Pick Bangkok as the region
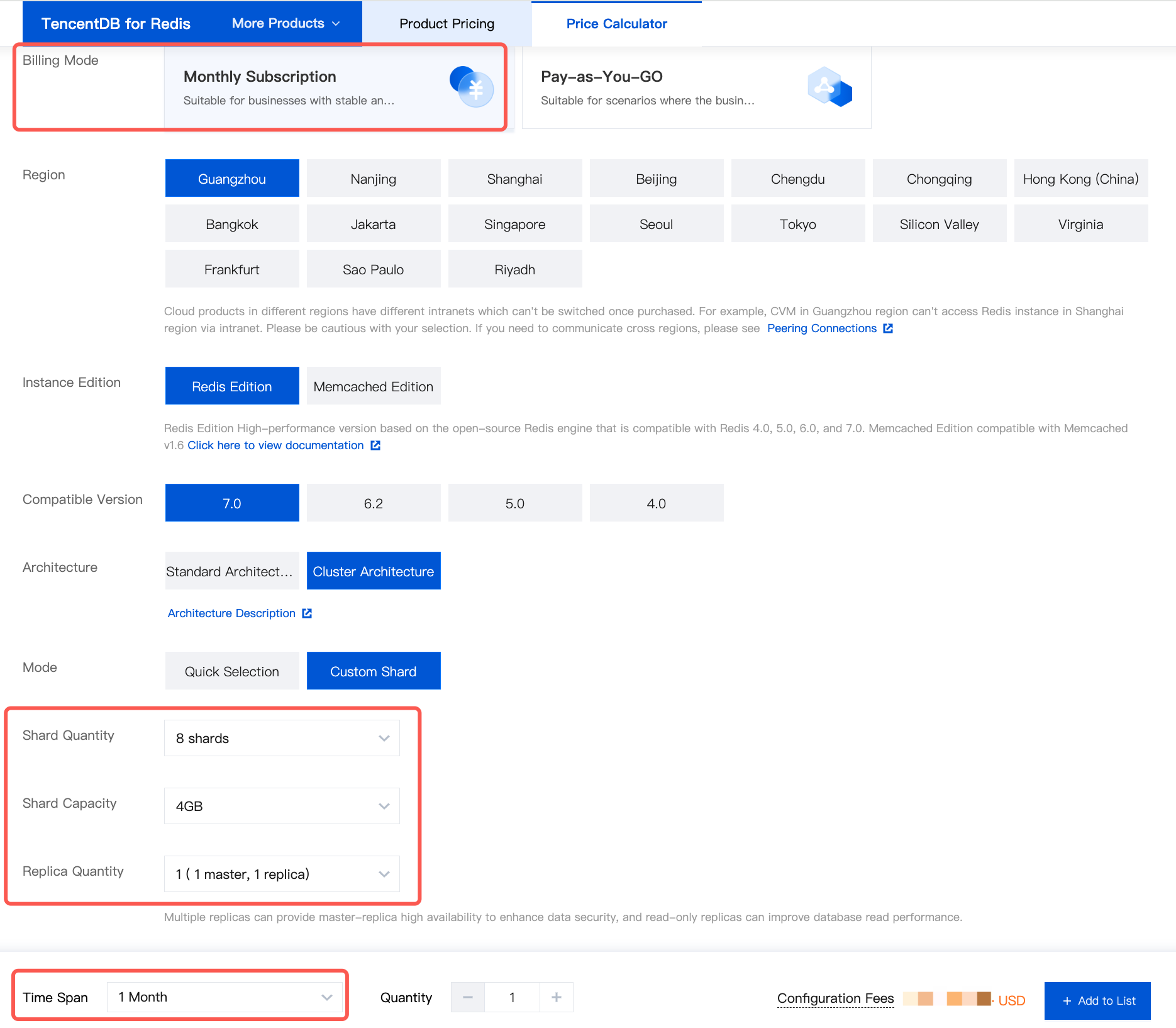1176x1028 pixels. tap(232, 224)
